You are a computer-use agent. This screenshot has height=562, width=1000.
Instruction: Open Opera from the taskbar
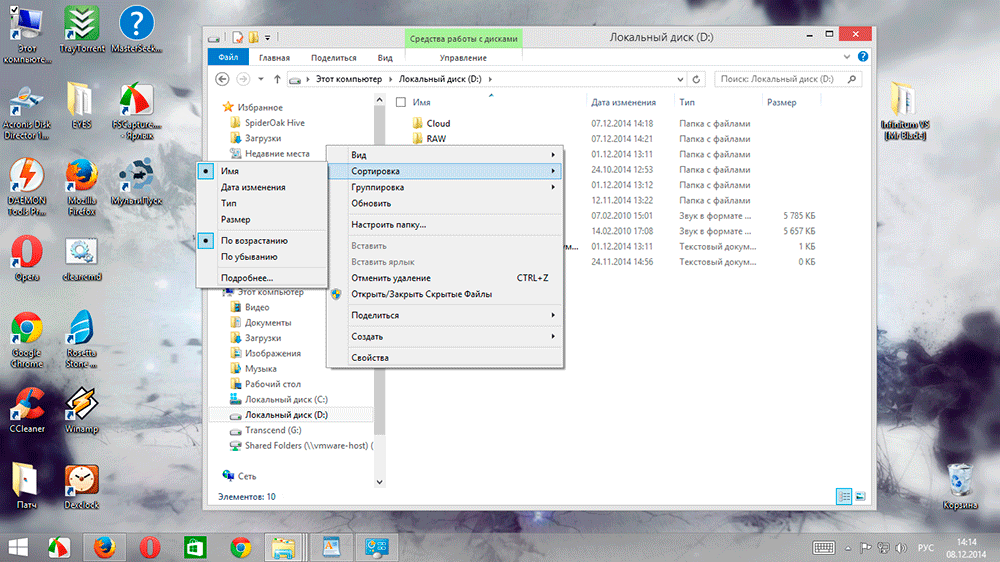150,547
